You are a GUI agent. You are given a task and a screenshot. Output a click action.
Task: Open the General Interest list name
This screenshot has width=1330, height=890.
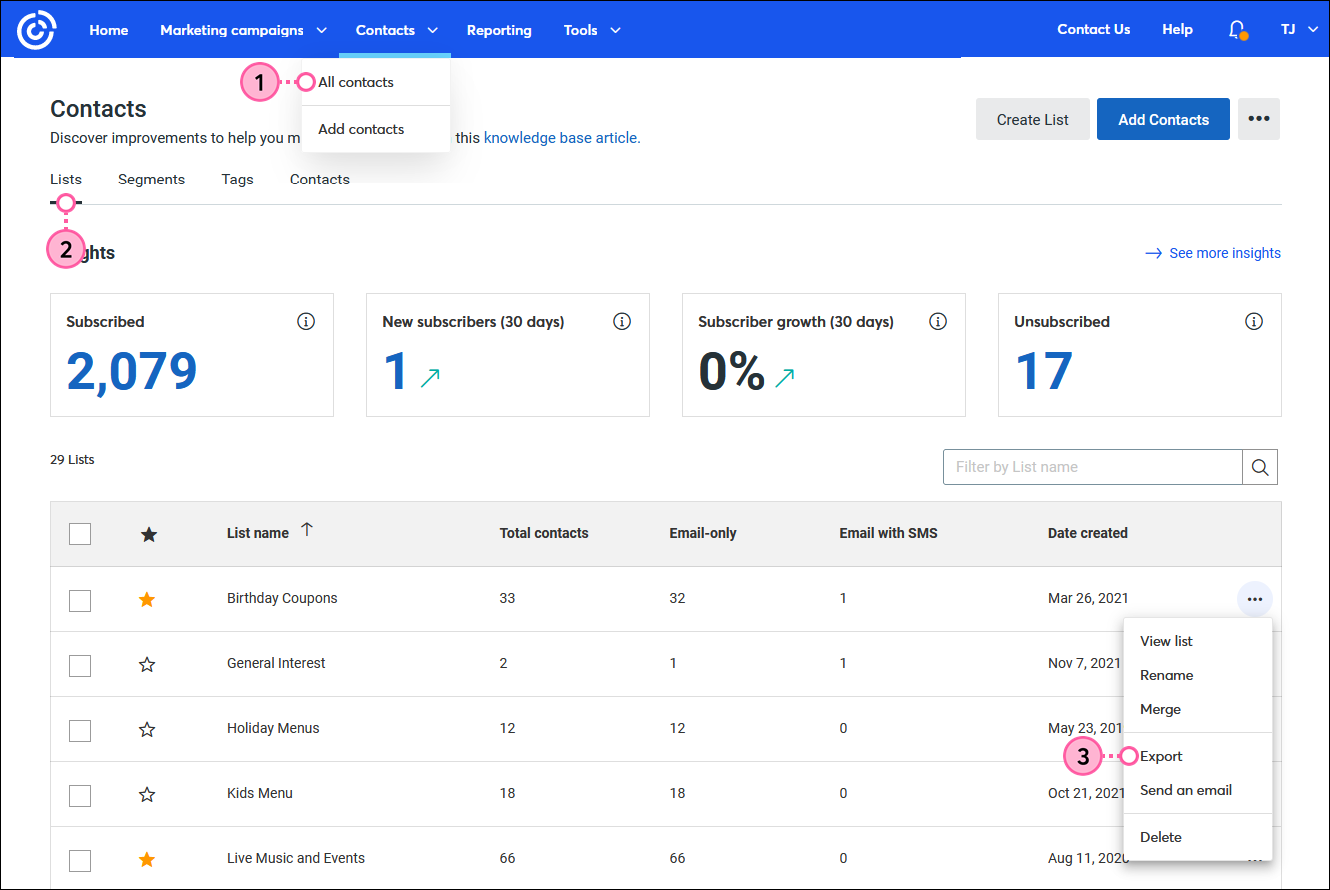click(x=276, y=663)
